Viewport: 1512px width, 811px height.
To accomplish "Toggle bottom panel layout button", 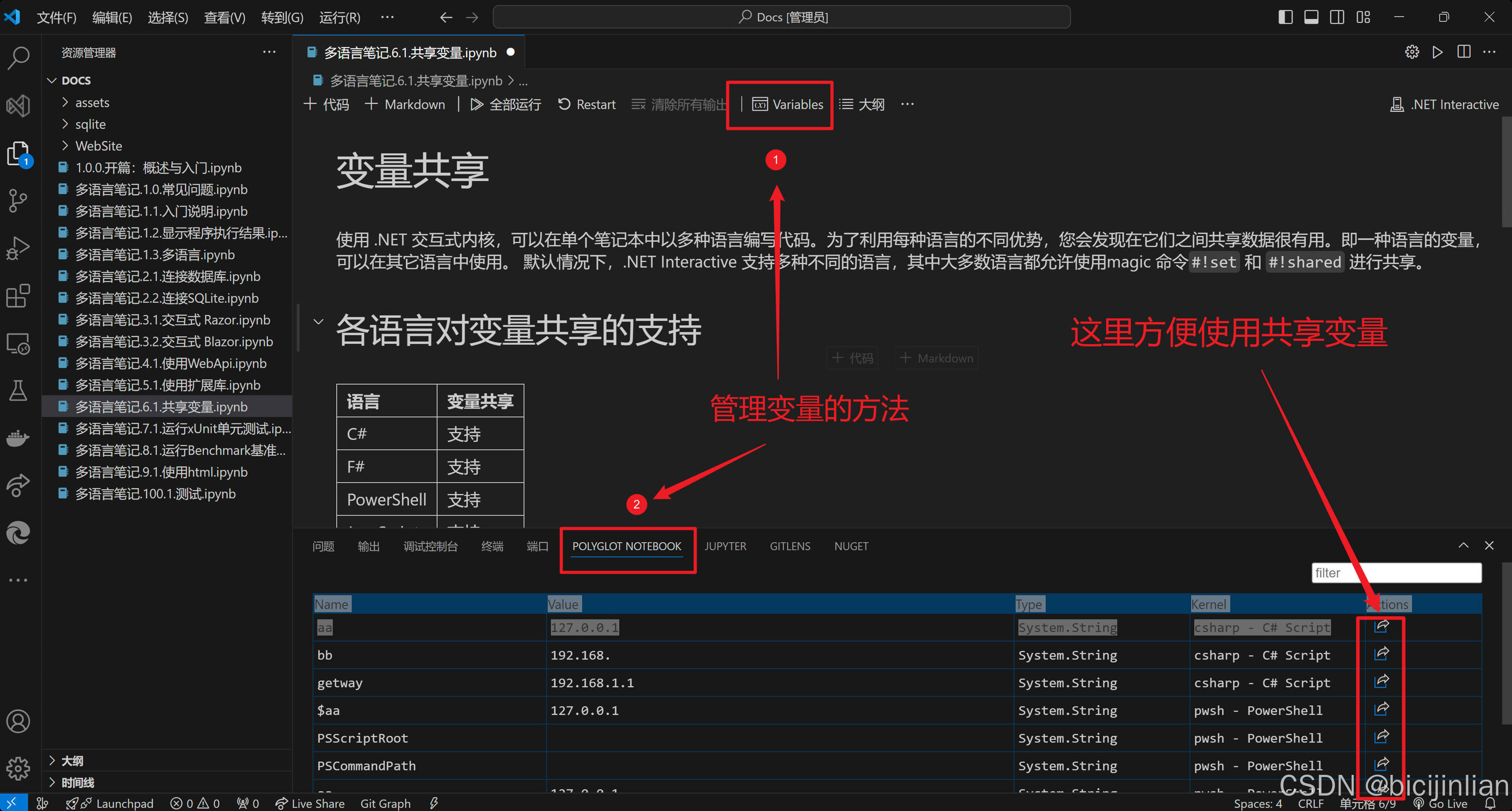I will [x=1311, y=17].
